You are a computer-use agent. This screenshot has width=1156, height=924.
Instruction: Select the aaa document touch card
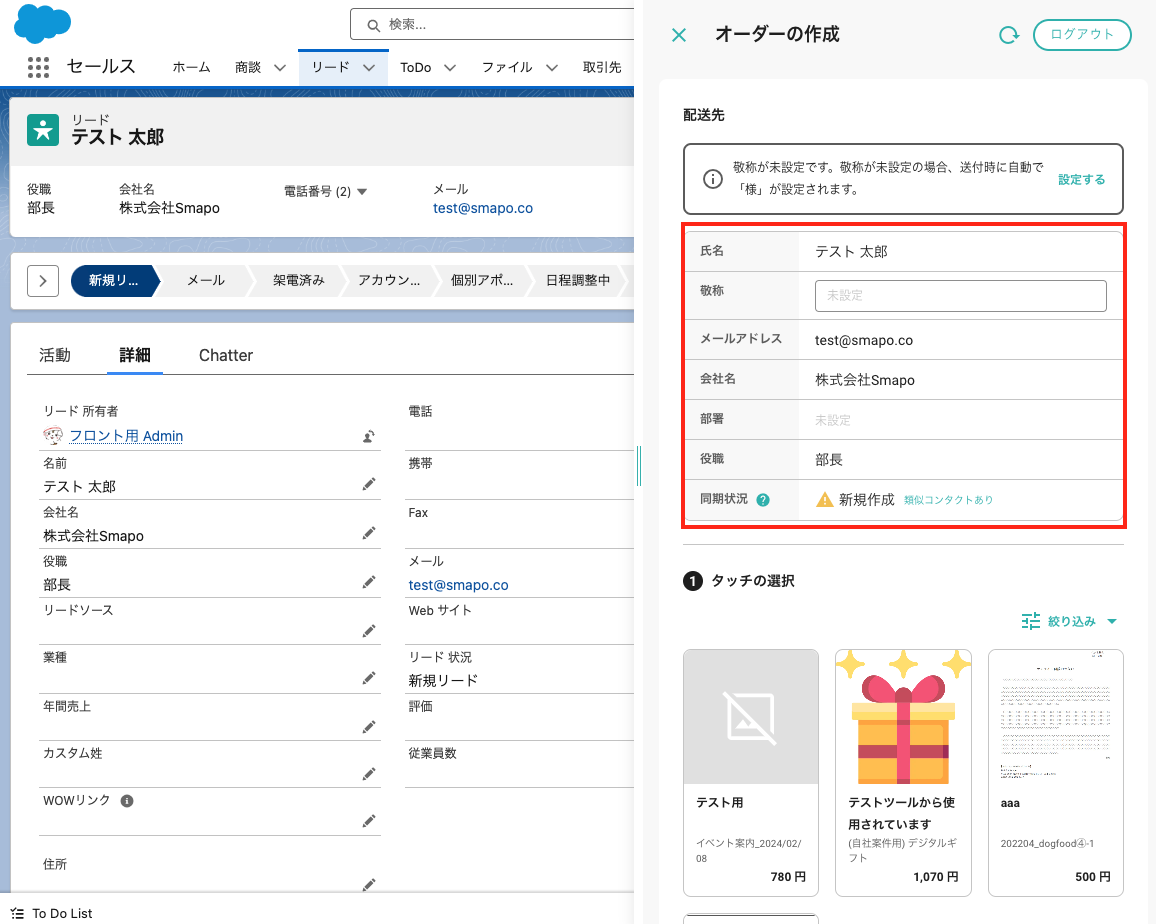coord(1055,773)
